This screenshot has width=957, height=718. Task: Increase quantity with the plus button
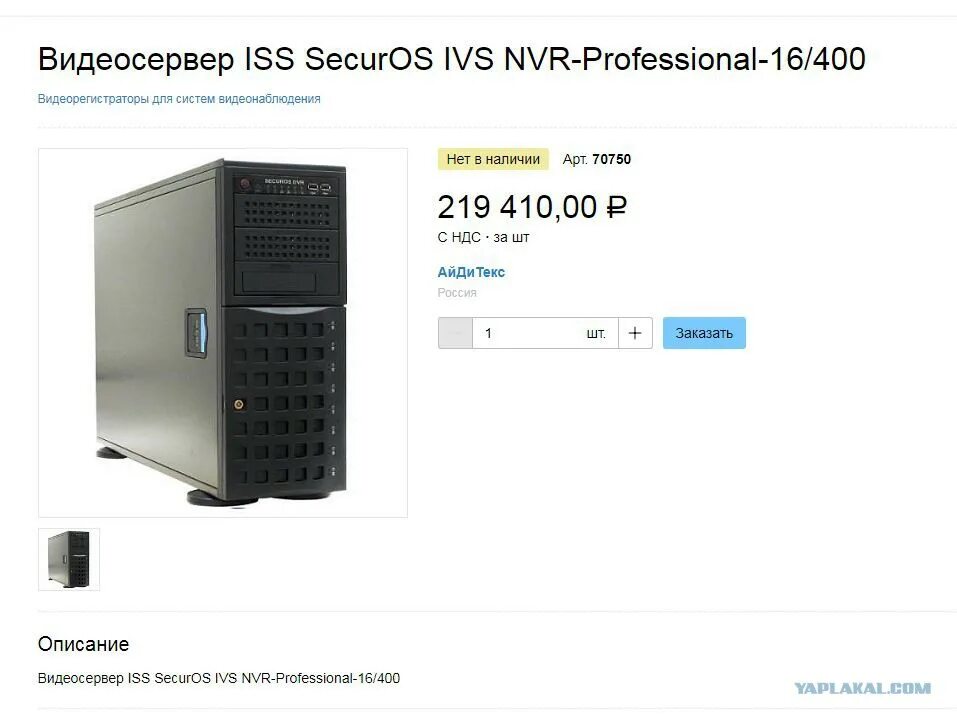tap(635, 333)
